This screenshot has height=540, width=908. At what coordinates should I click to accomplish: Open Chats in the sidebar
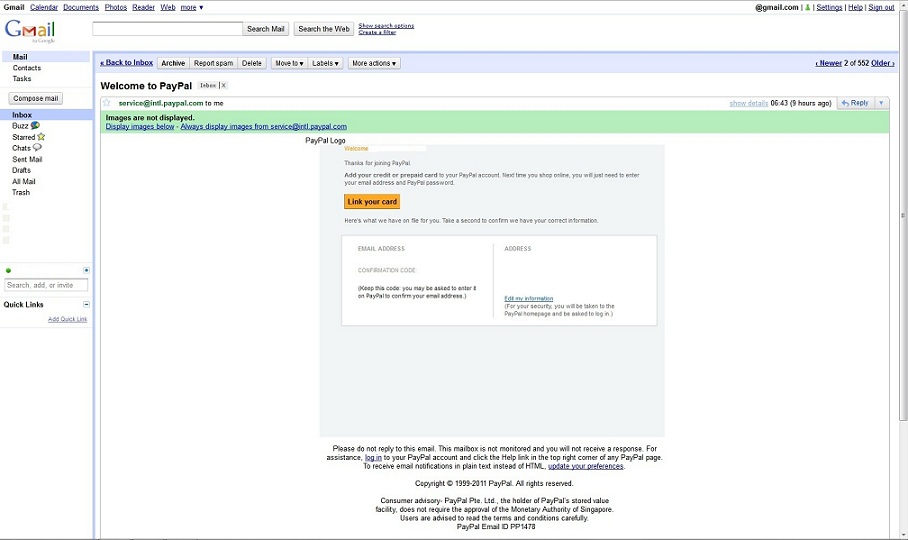coord(27,148)
